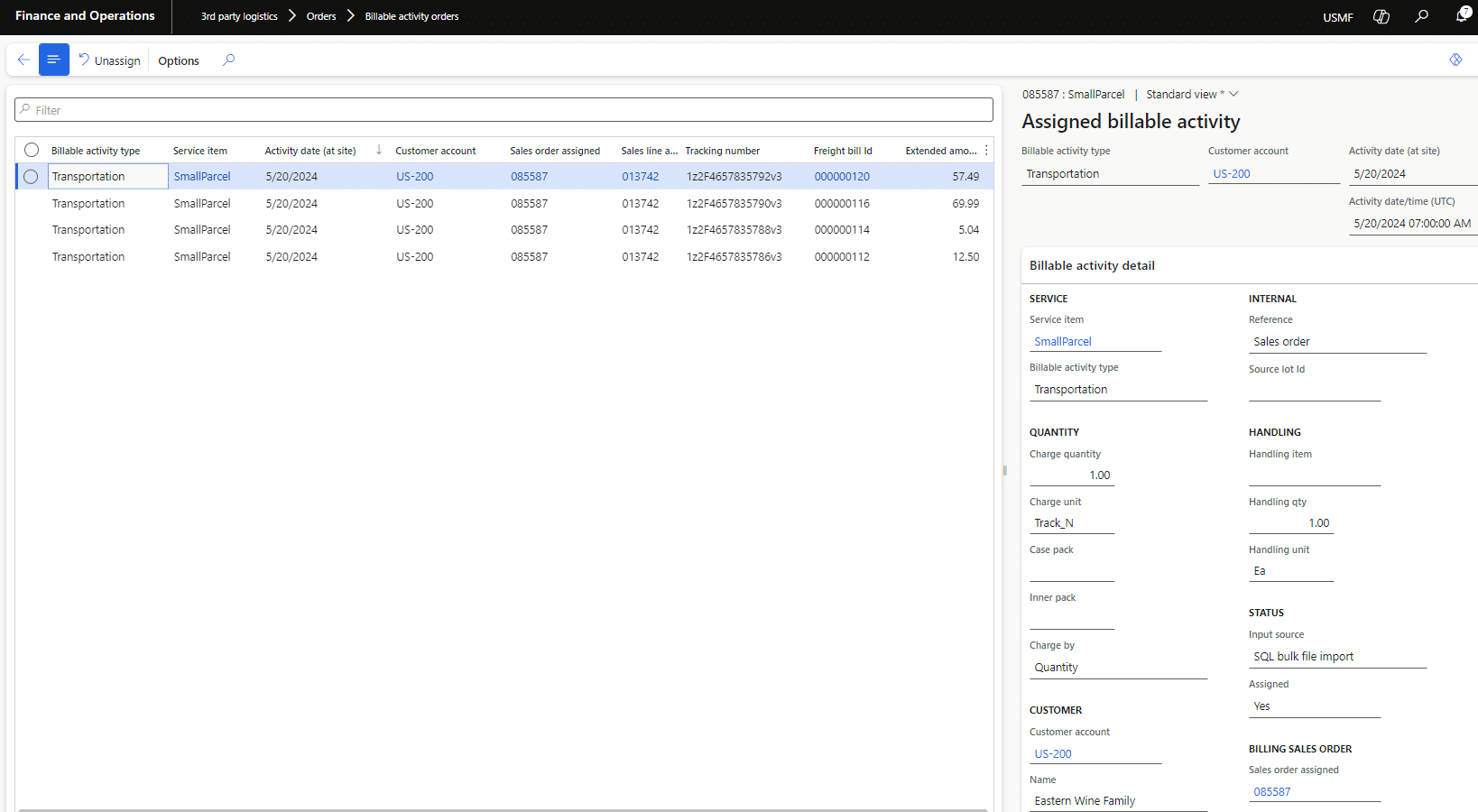Click the Filter input field
Screen dimensions: 1478x812
click(x=503, y=110)
